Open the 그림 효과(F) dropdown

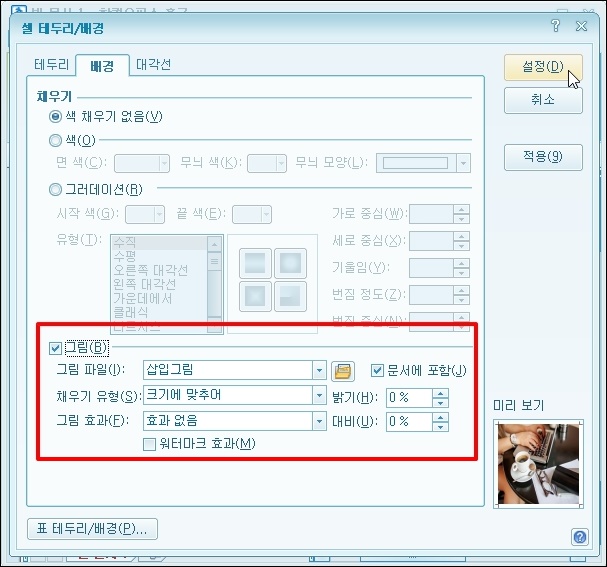[x=319, y=421]
